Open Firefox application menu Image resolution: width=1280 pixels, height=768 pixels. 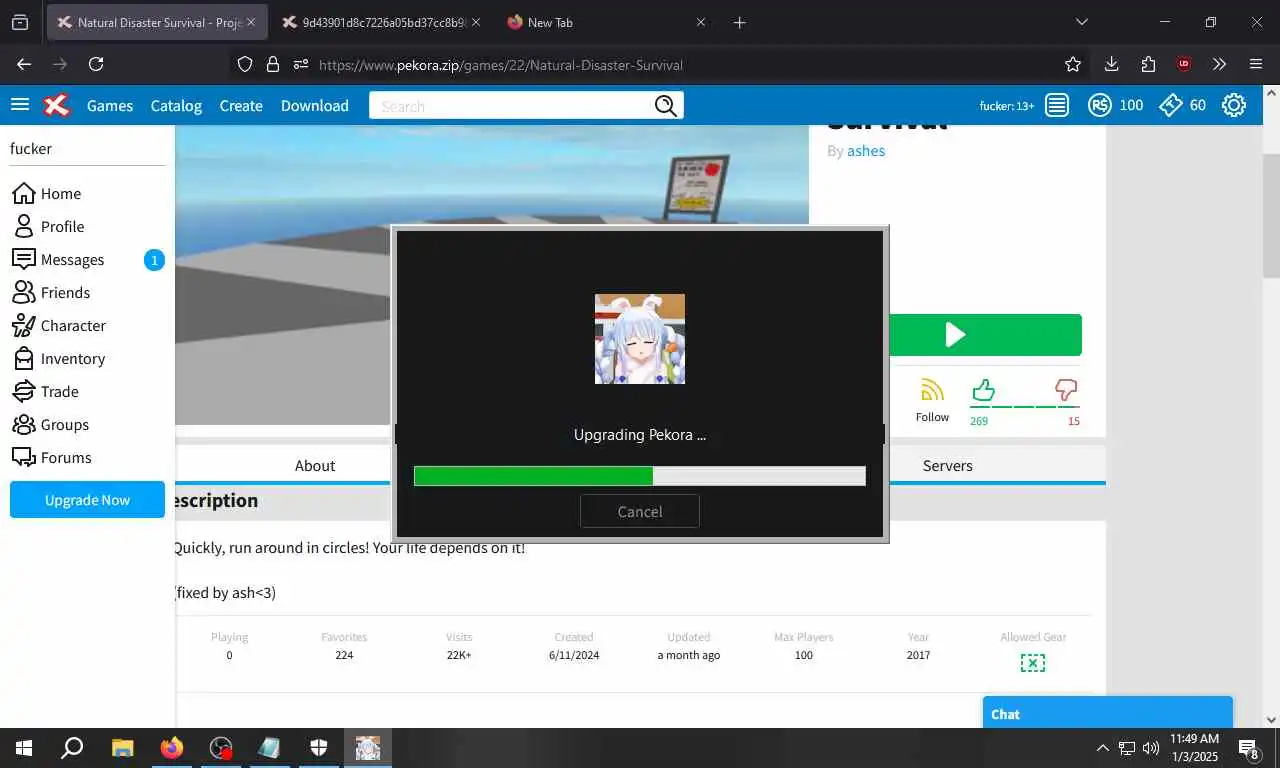(1256, 64)
